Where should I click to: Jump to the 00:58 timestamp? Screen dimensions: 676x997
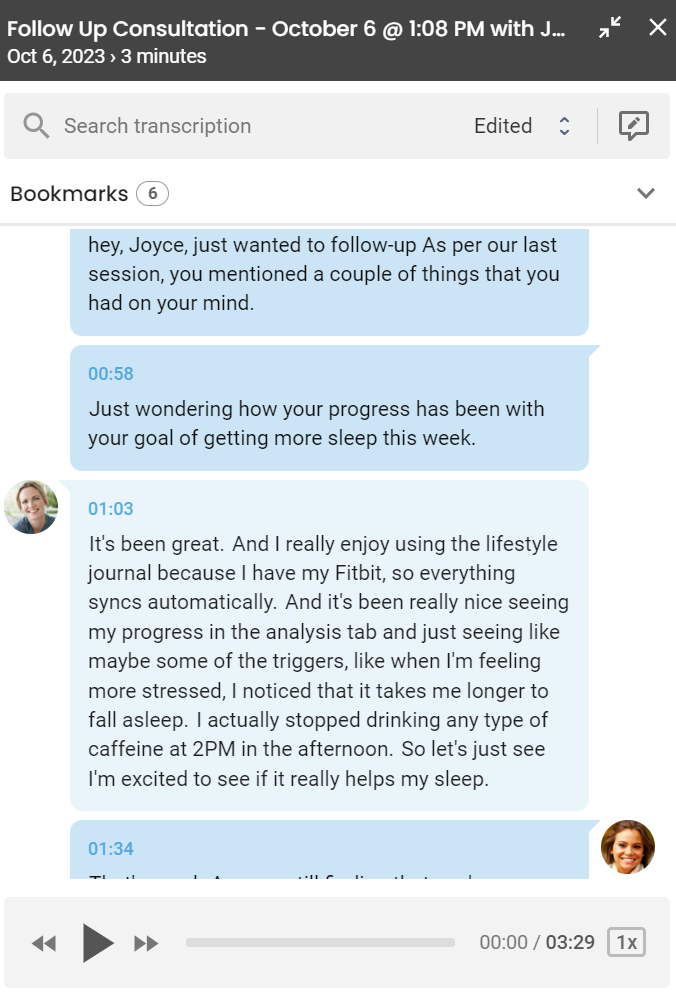click(x=111, y=373)
